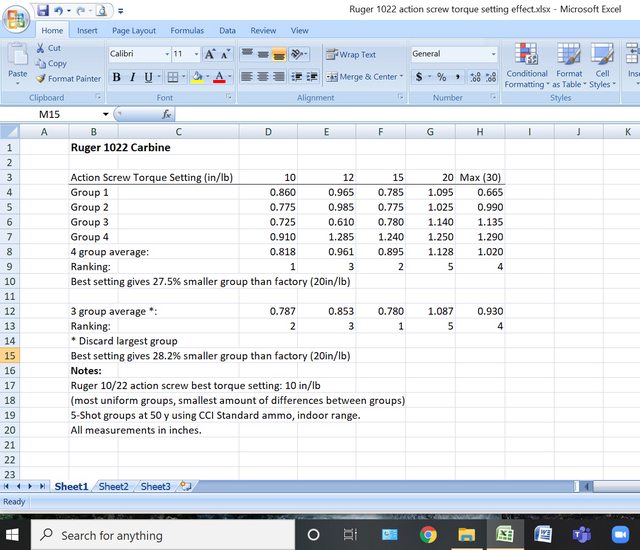Image resolution: width=640 pixels, height=550 pixels.
Task: Open the font size dropdown
Action: pyautogui.click(x=196, y=54)
